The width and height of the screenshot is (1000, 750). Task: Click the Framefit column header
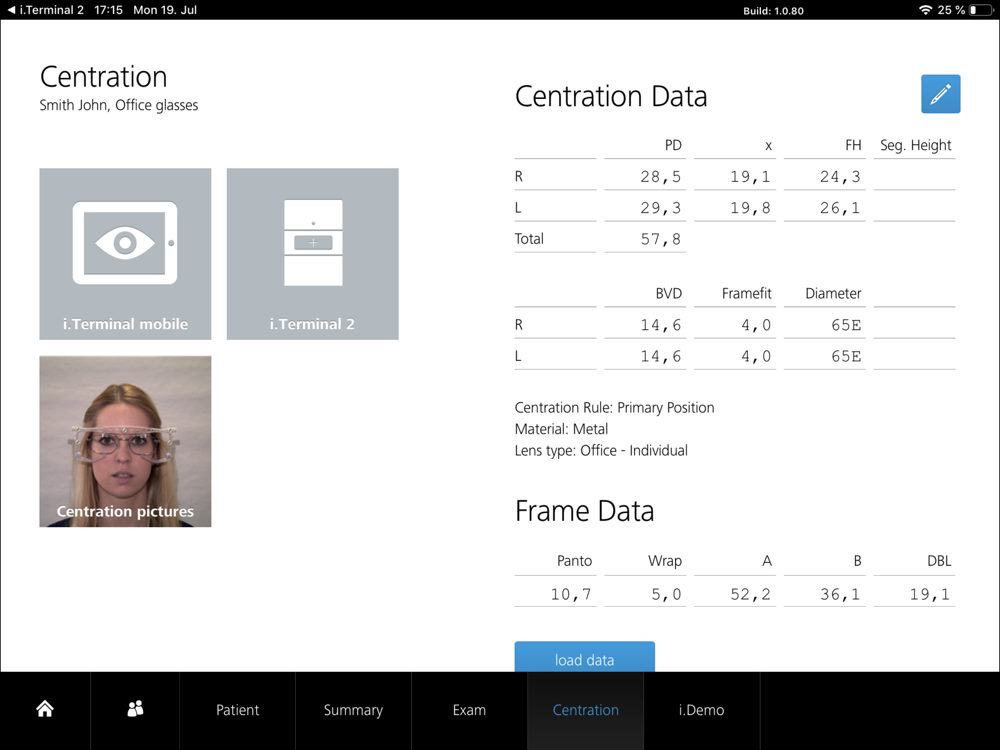[746, 293]
